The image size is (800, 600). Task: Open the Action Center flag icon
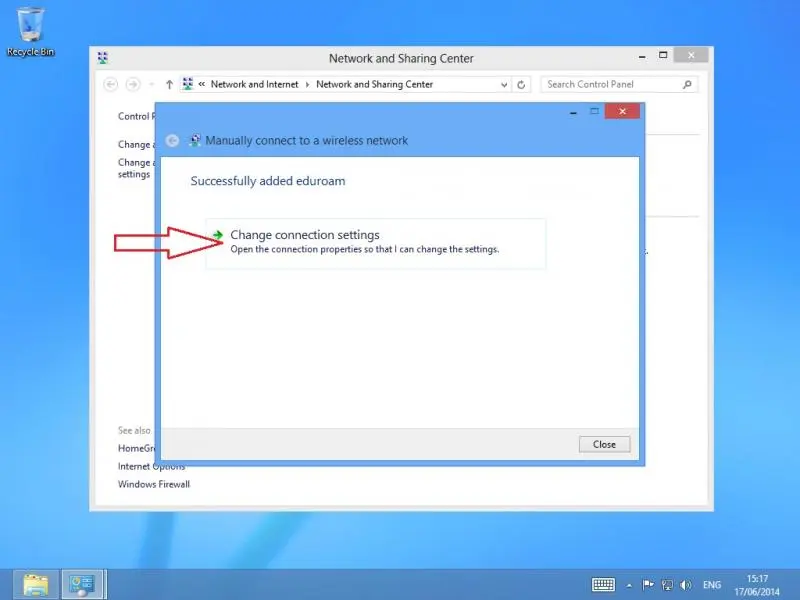pyautogui.click(x=648, y=584)
